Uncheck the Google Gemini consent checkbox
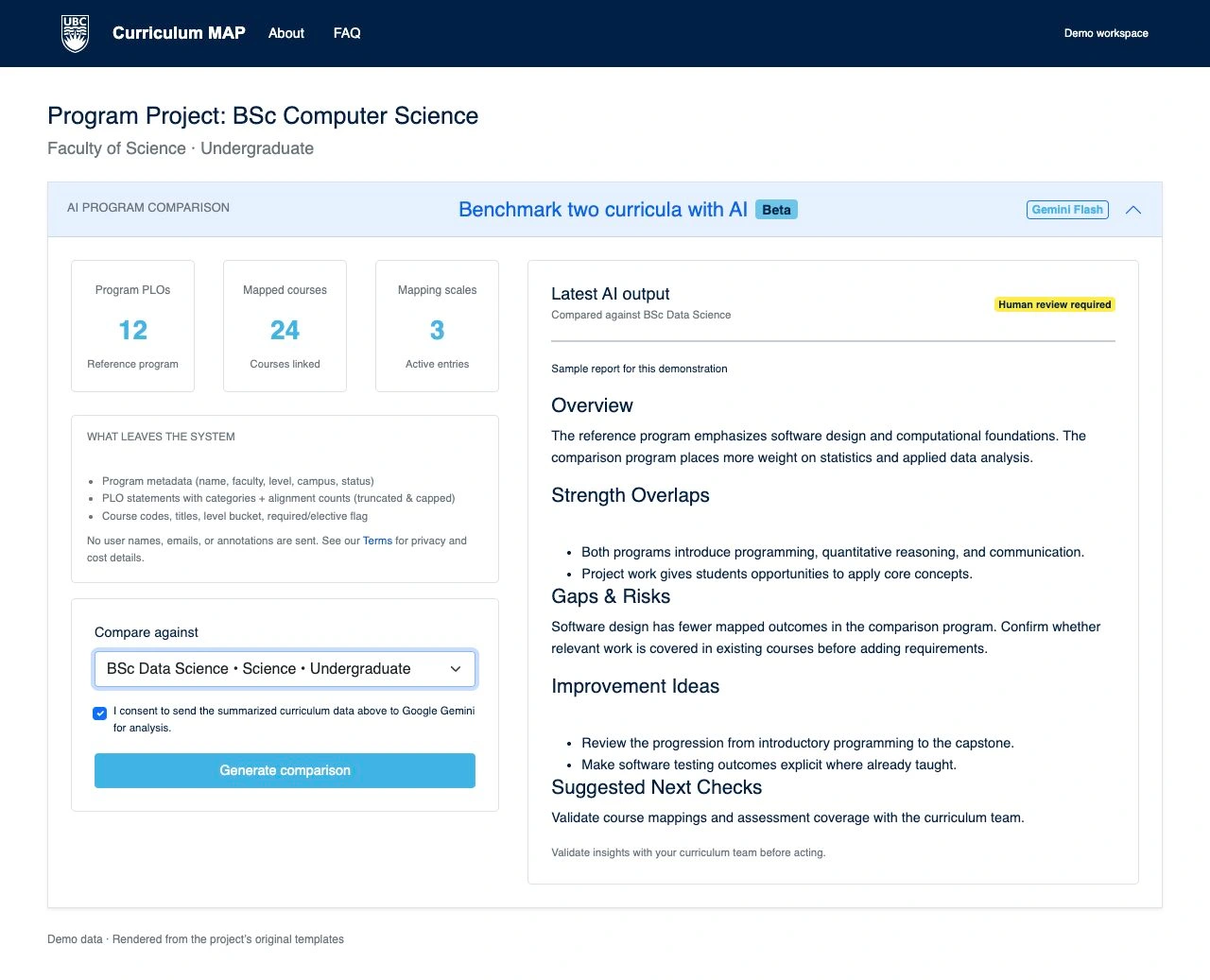Screen dimensions: 1210x980 [100, 714]
